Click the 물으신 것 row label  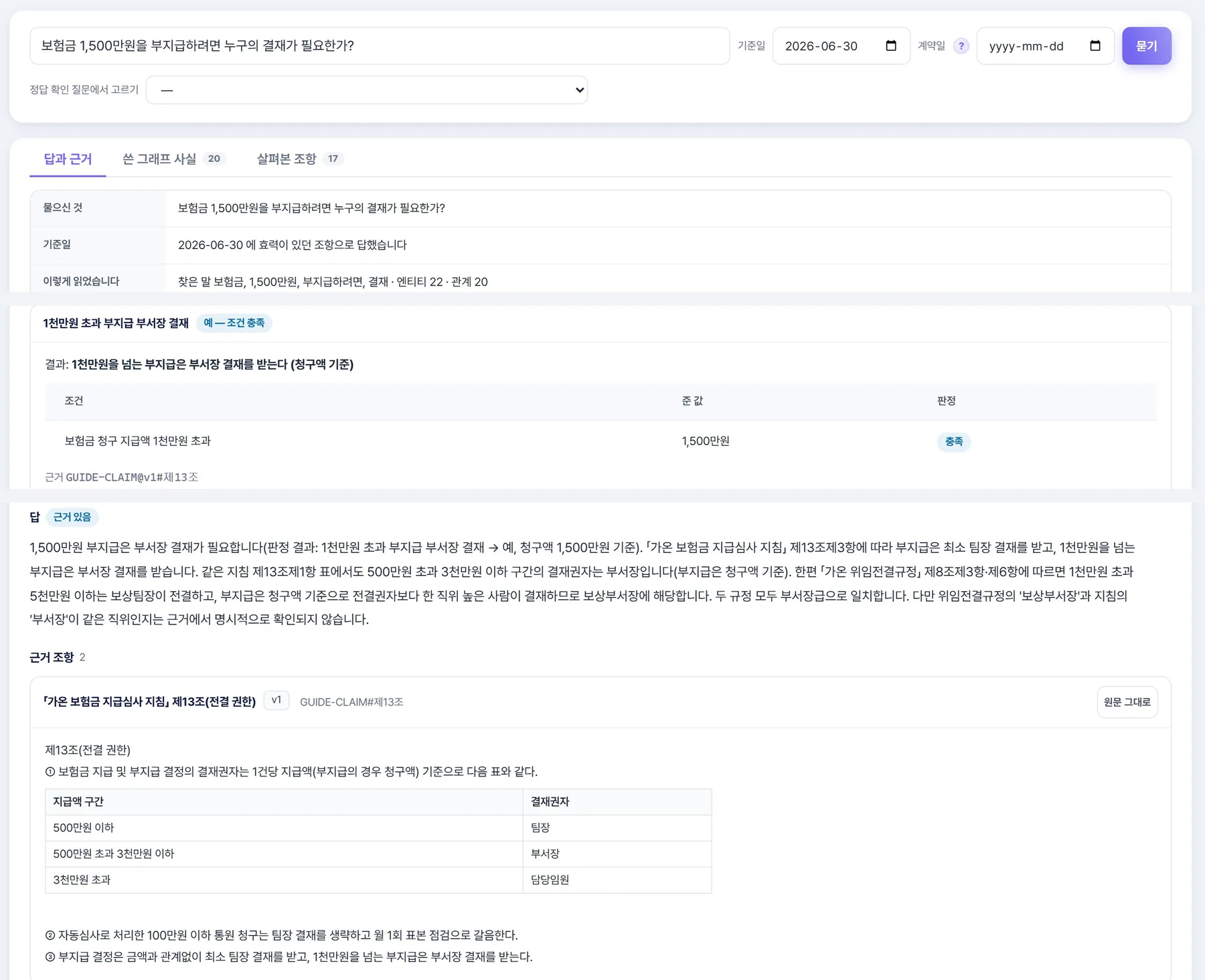tap(63, 208)
